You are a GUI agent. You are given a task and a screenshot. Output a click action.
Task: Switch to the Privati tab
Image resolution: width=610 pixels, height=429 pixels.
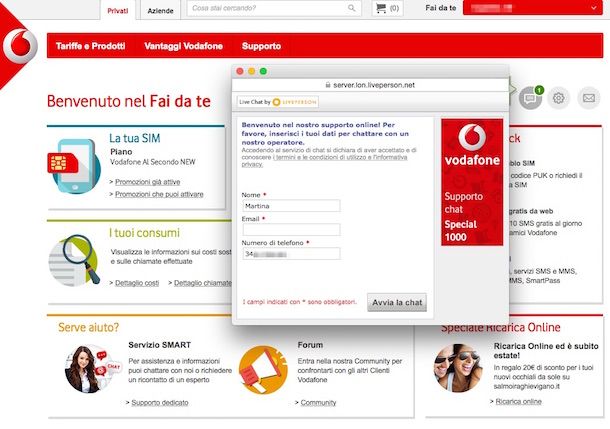[x=117, y=11]
